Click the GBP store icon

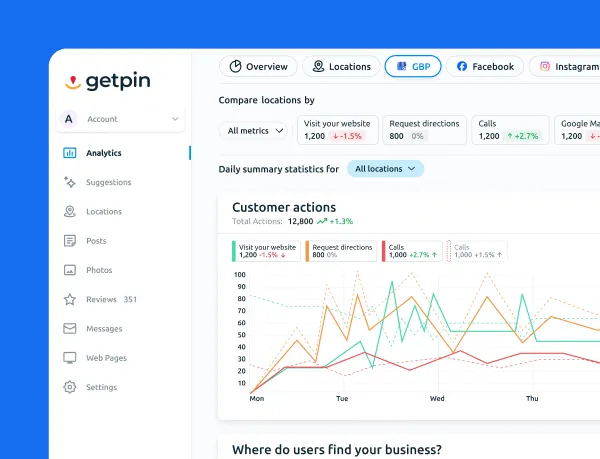click(x=401, y=67)
